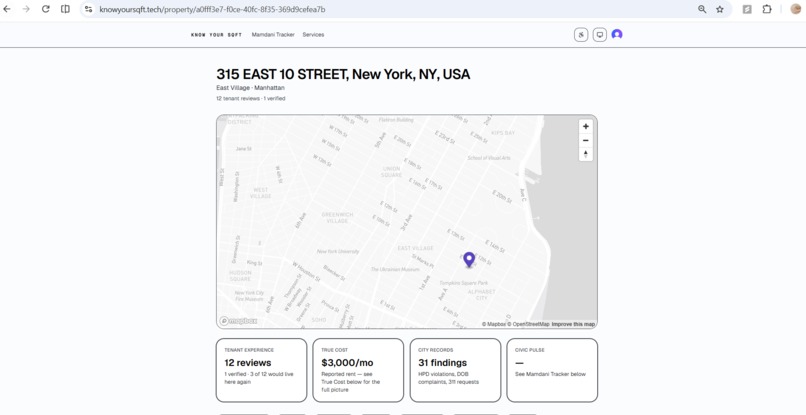Open the site information icon in address bar
This screenshot has width=806, height=415.
tap(88, 9)
